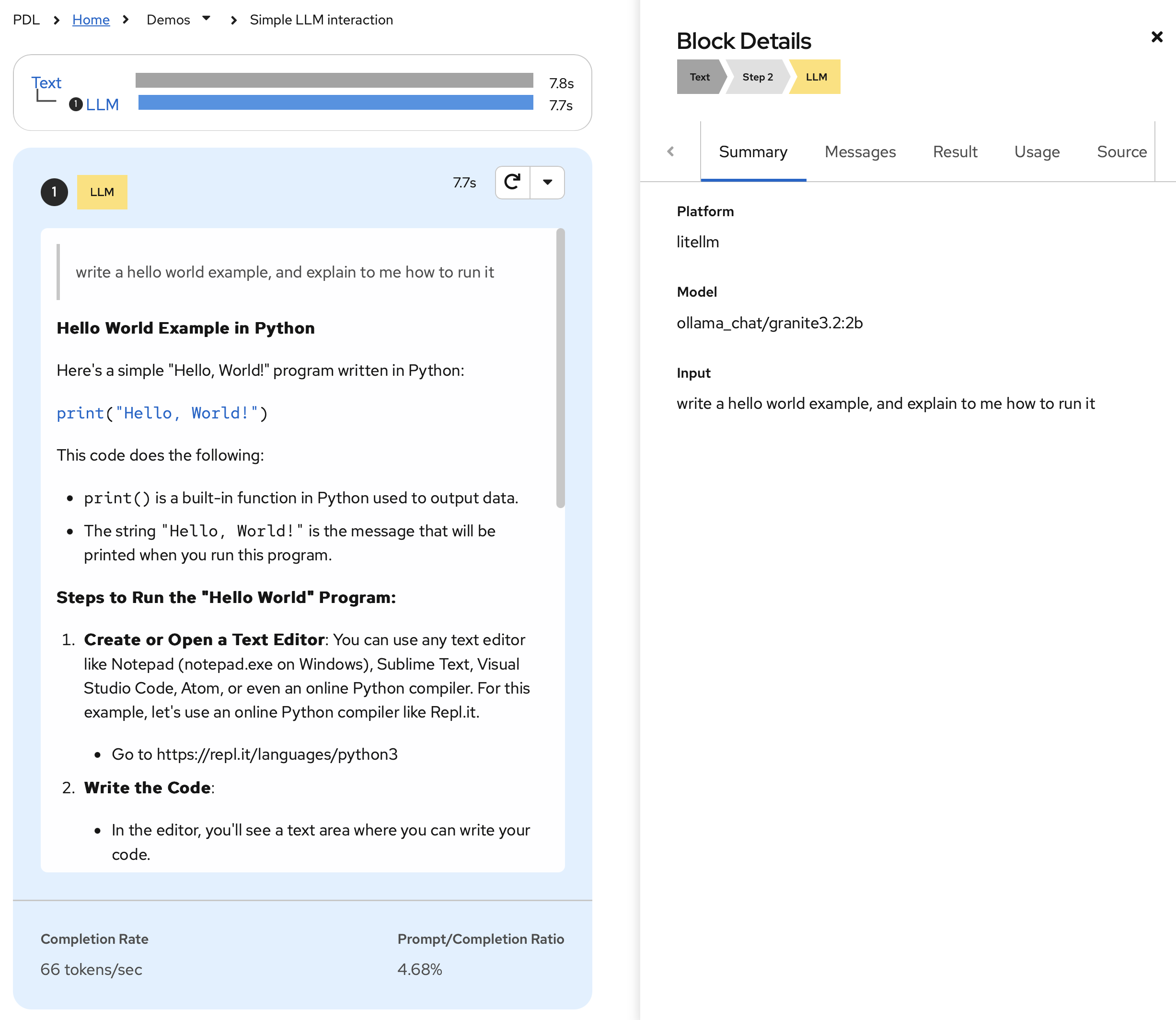Click the Prompt/Completion Ratio label
Viewport: 1176px width, 1020px height.
[x=481, y=939]
